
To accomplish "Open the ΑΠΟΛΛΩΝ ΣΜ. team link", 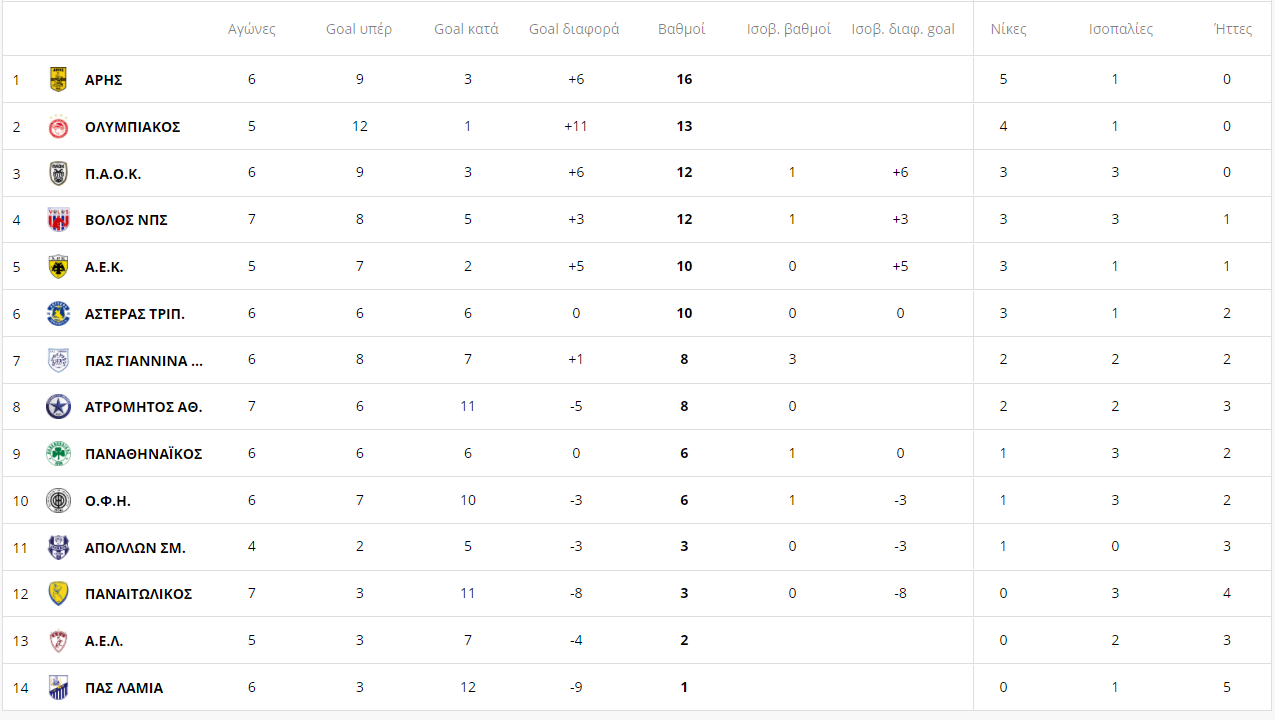I will [x=135, y=548].
